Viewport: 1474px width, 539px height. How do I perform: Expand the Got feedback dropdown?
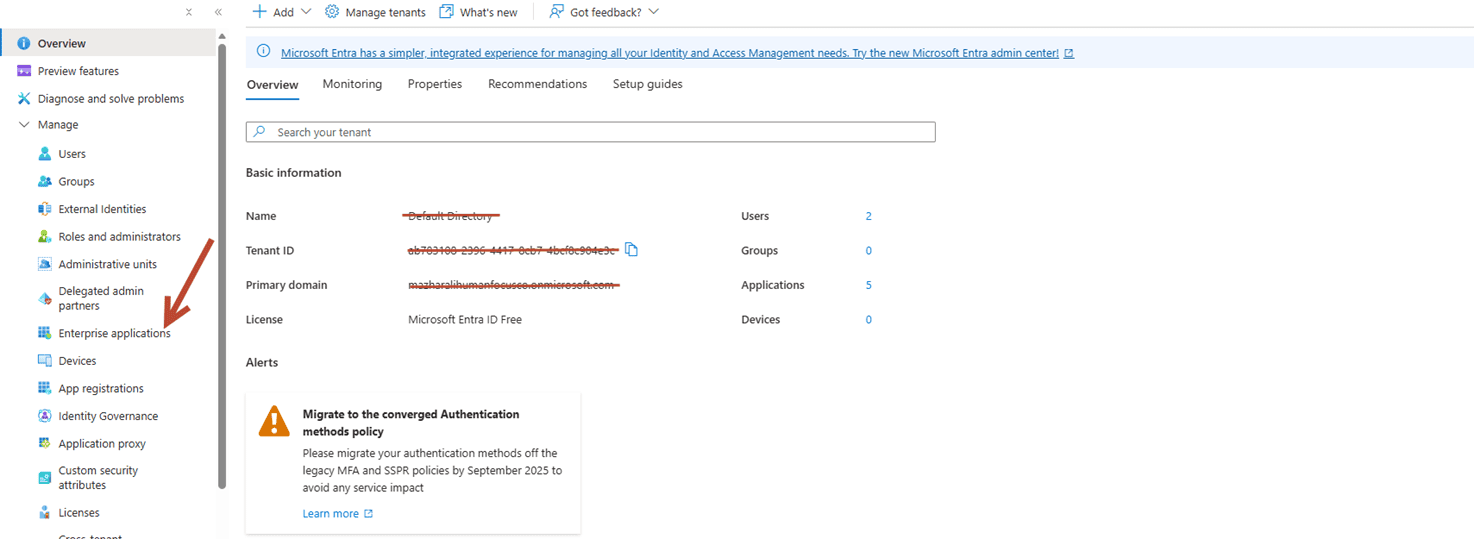[653, 12]
